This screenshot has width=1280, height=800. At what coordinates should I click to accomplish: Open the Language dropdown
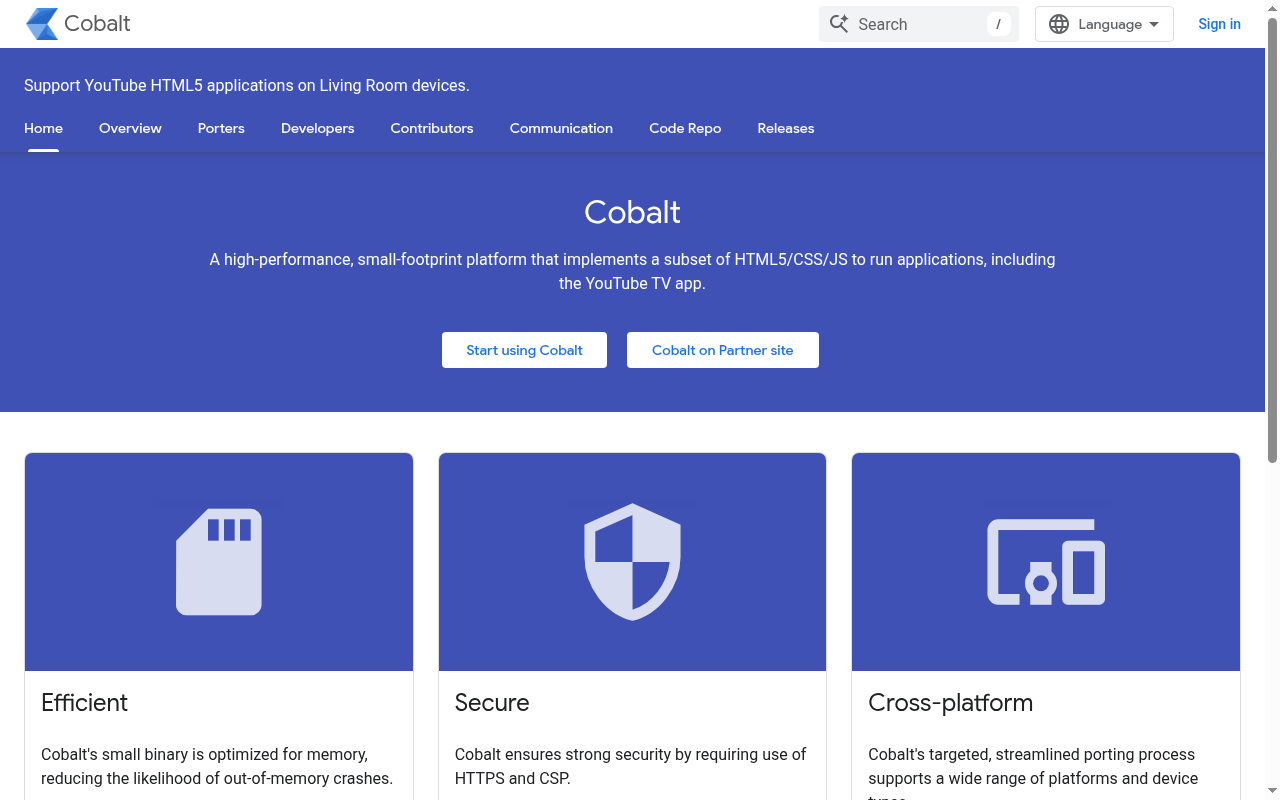click(x=1104, y=24)
